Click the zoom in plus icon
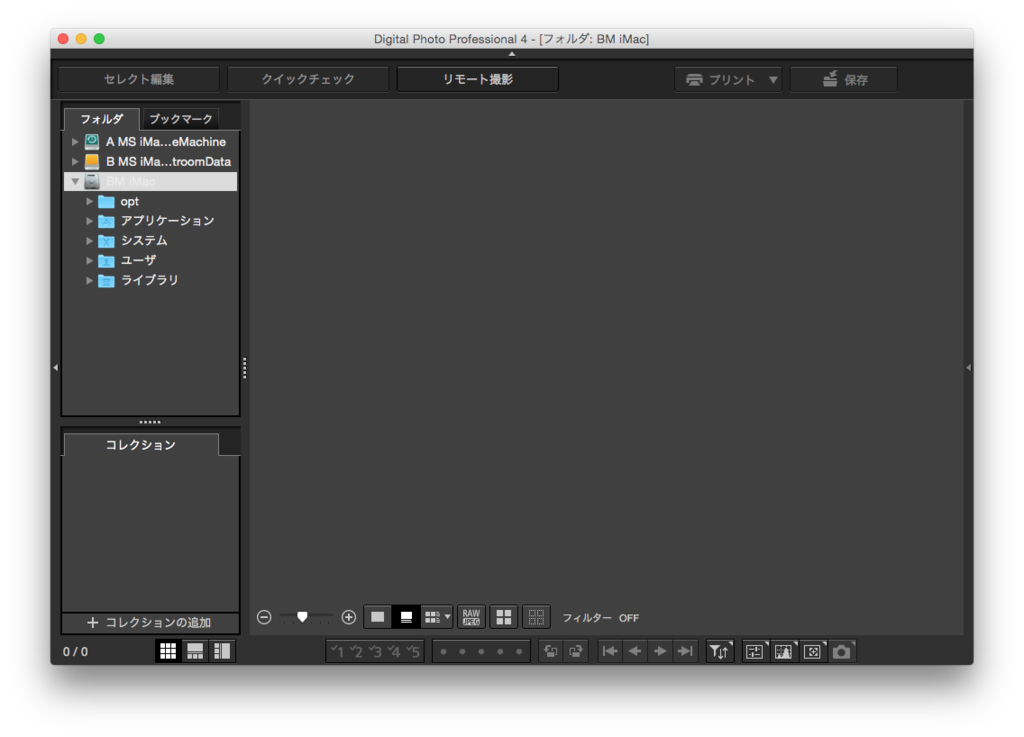1024x737 pixels. click(349, 617)
